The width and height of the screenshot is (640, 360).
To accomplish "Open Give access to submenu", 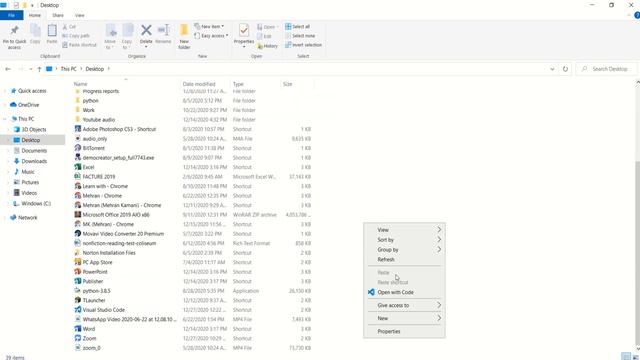I will click(404, 305).
